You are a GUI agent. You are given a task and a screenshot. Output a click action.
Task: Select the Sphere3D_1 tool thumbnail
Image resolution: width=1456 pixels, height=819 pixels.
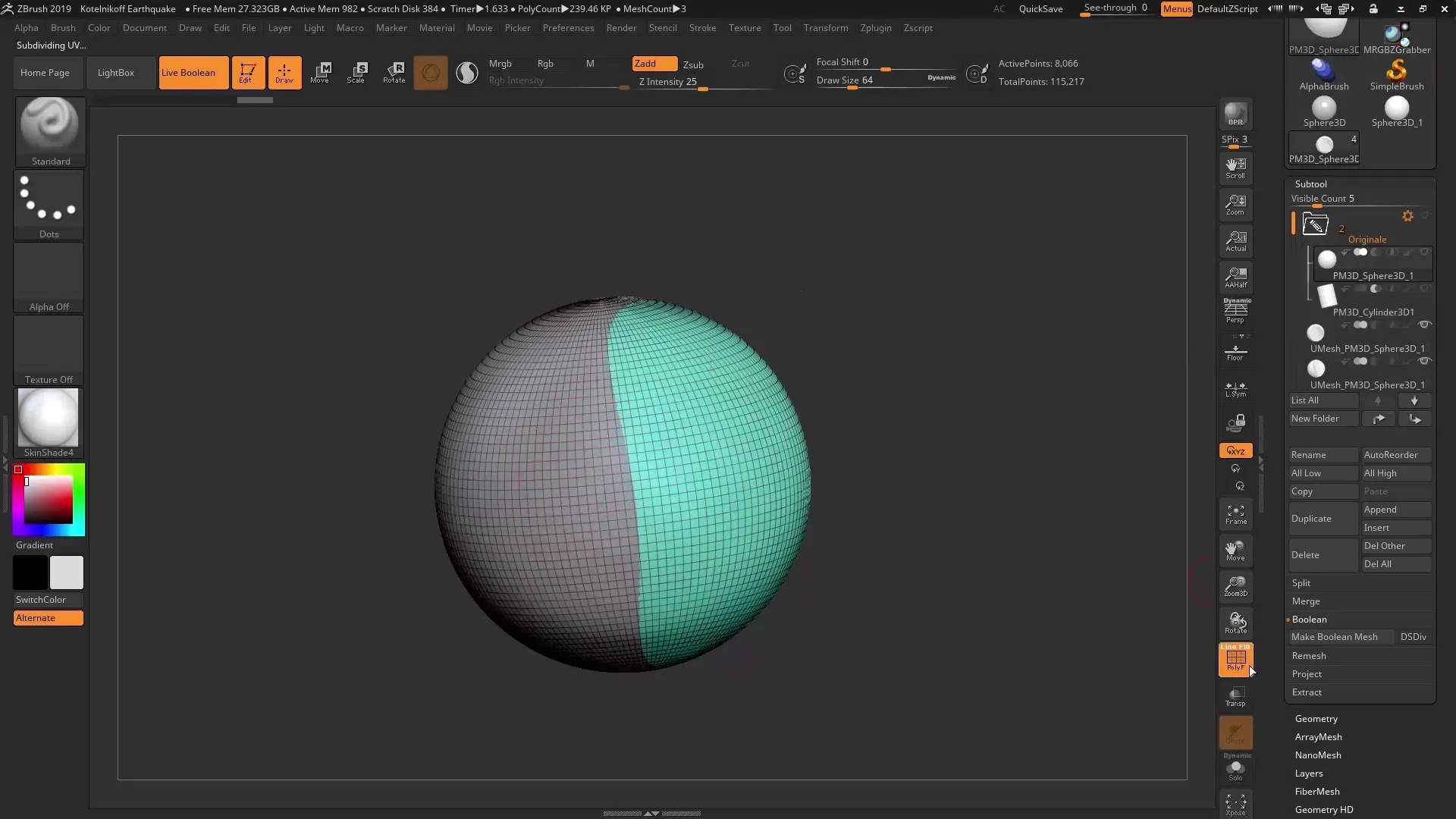point(1396,111)
